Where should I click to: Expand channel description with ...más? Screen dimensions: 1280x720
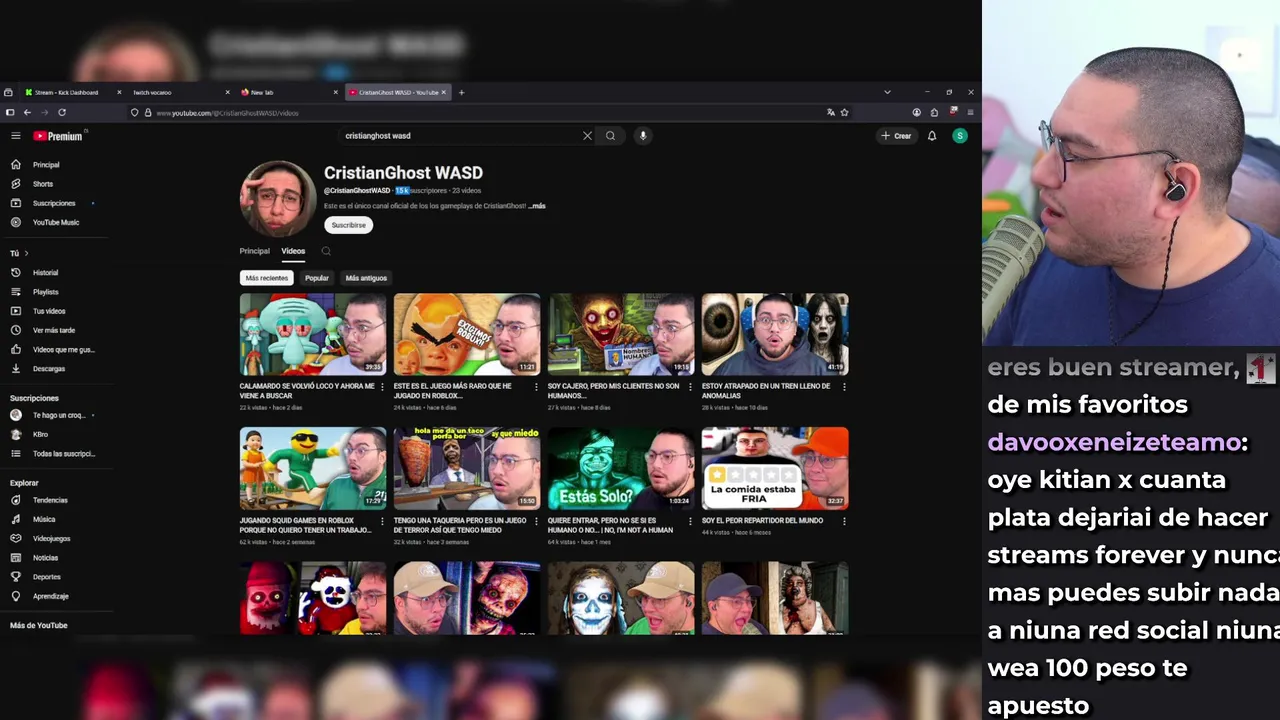[x=537, y=206]
